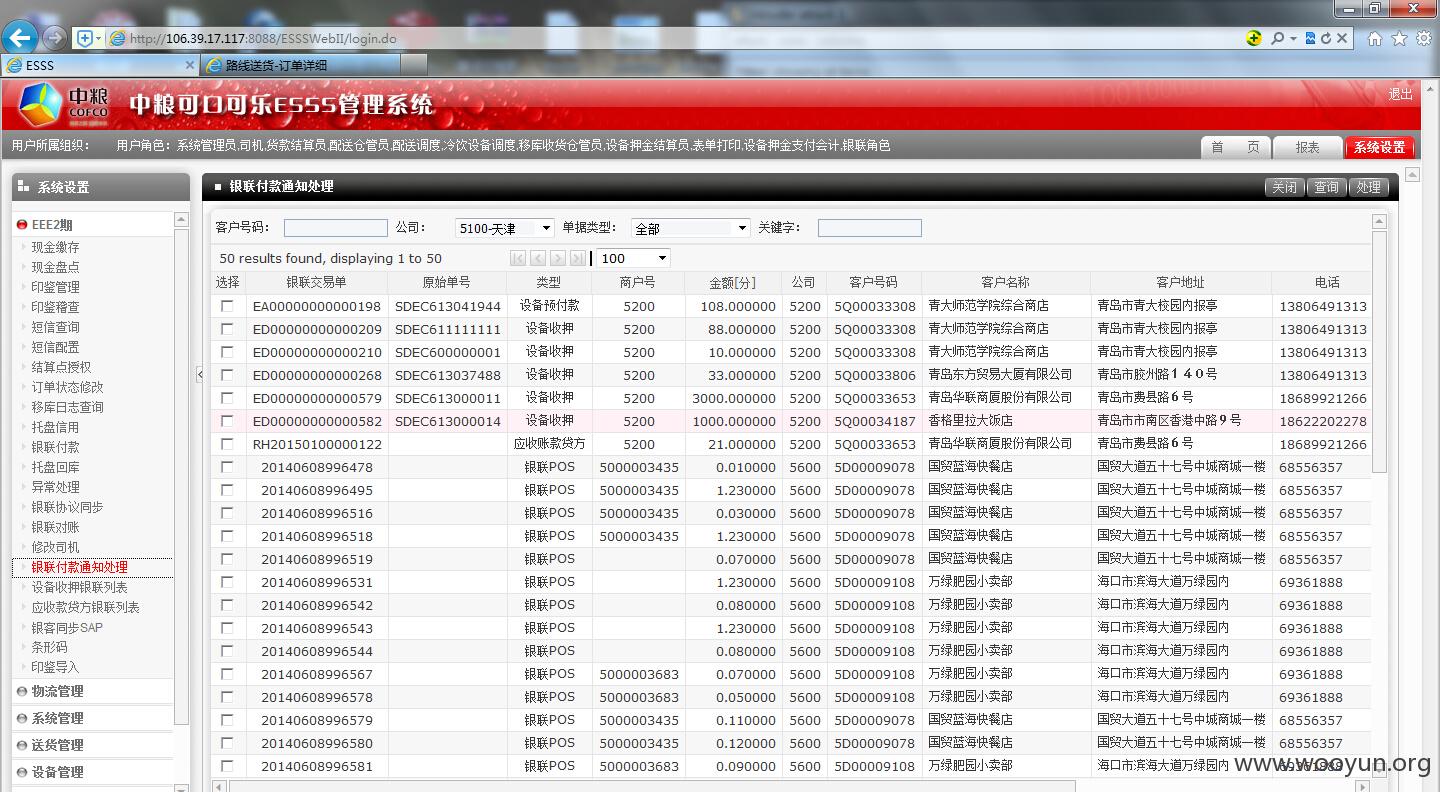Open the address bar search dropdown arrow
1440x792 pixels.
(1293, 38)
